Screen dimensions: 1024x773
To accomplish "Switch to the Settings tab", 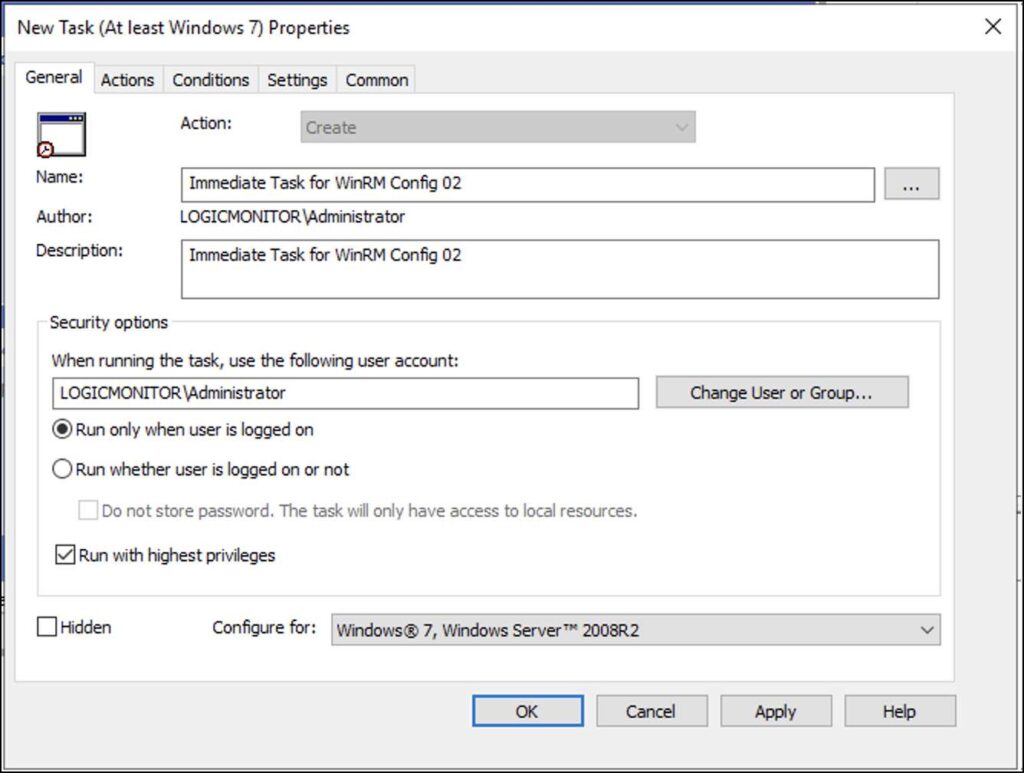I will pyautogui.click(x=297, y=79).
